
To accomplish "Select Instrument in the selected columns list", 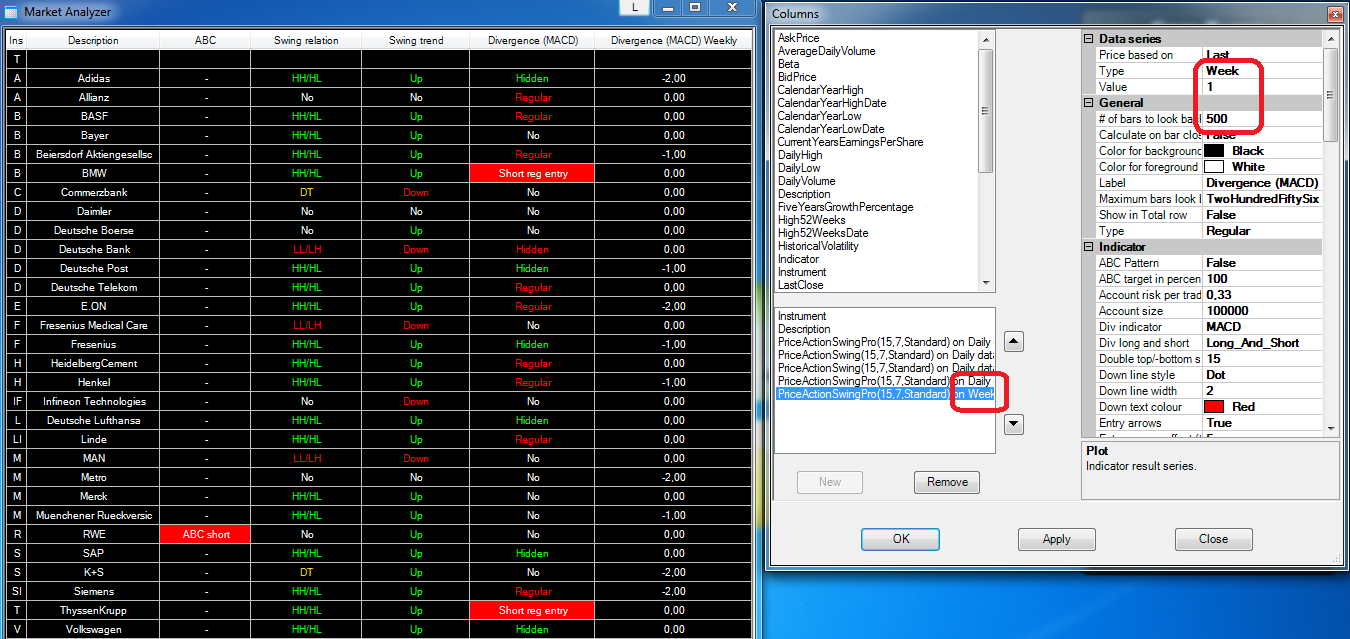I will [x=802, y=316].
